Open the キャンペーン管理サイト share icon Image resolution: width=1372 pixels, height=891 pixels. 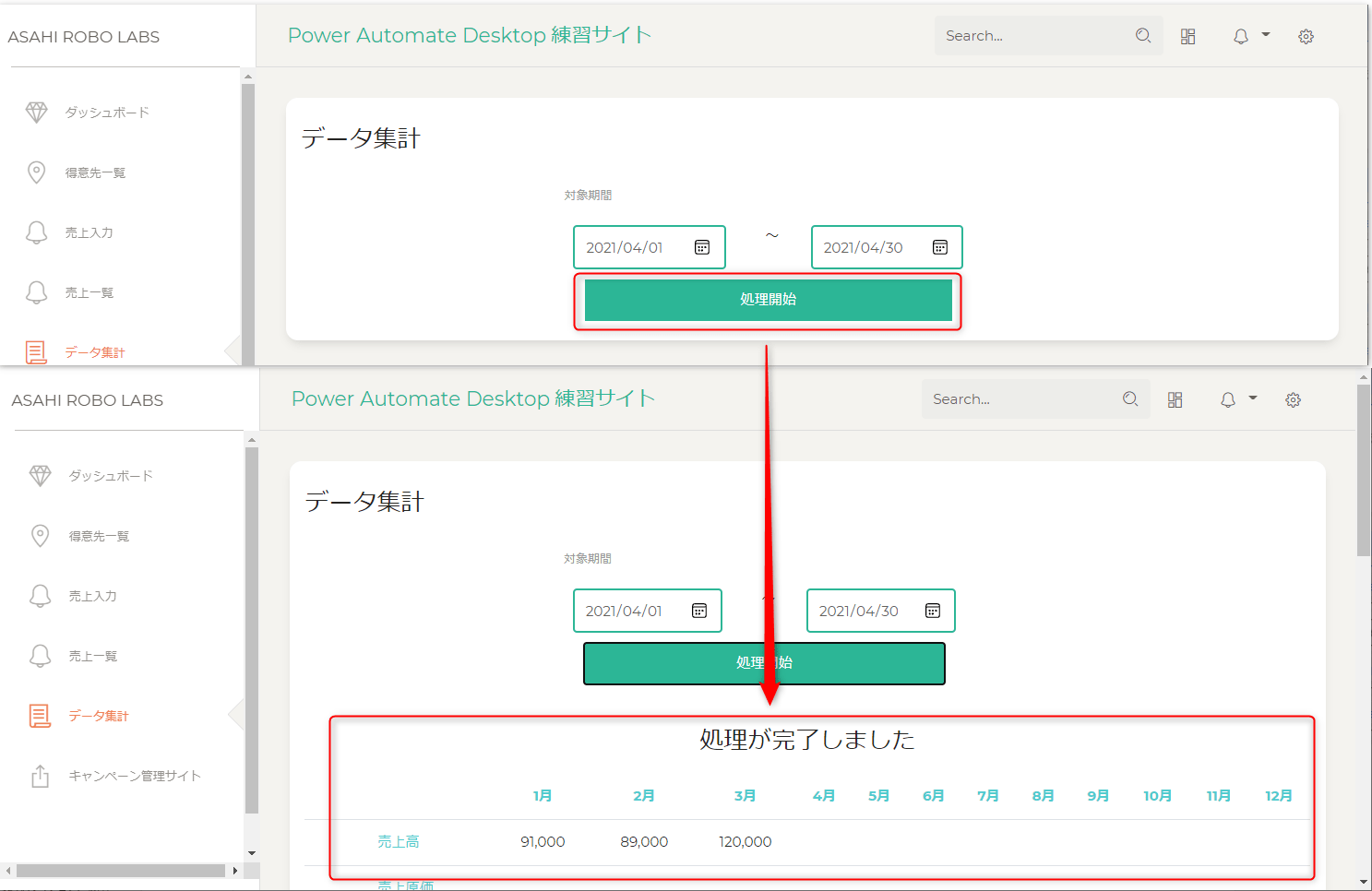point(40,777)
